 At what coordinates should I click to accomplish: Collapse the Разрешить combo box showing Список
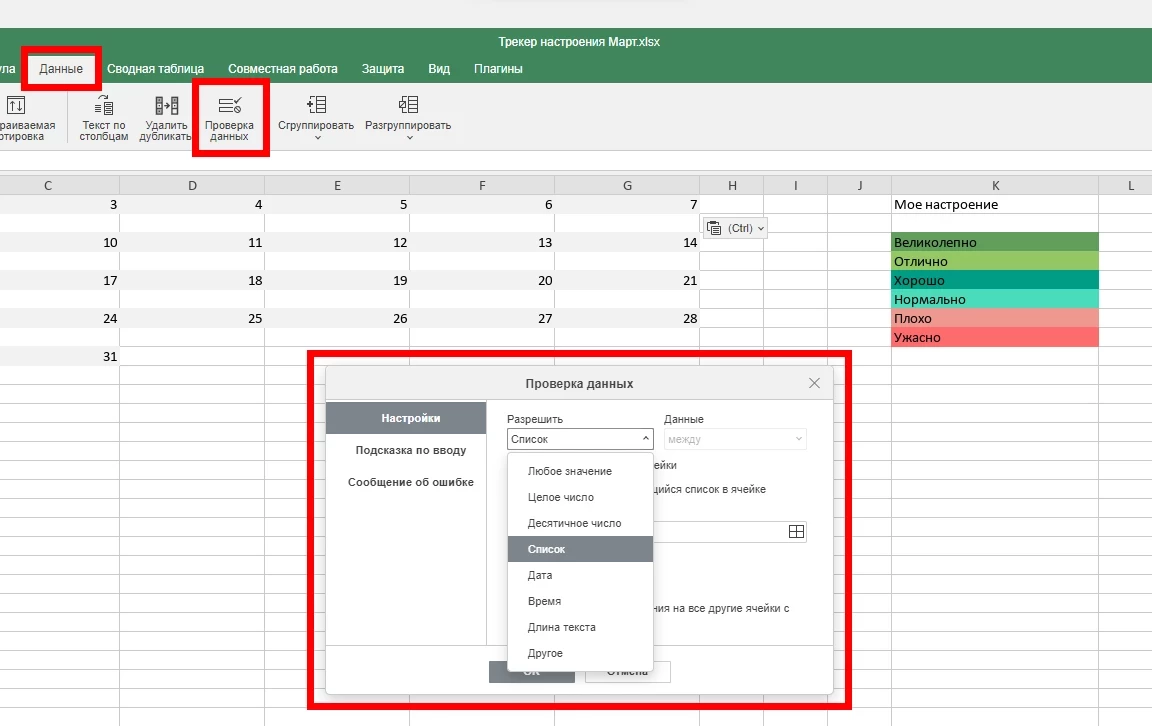click(645, 439)
